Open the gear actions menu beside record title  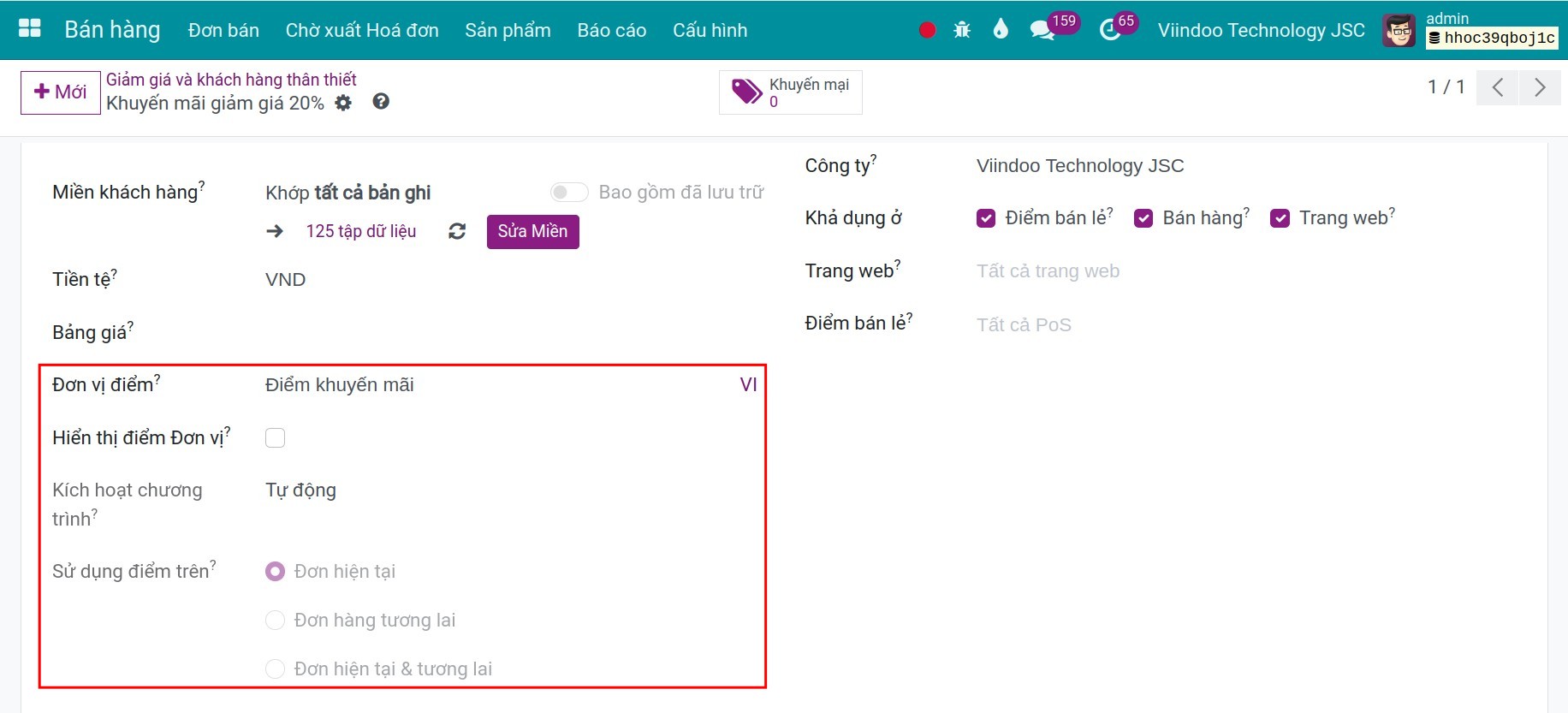(x=343, y=103)
